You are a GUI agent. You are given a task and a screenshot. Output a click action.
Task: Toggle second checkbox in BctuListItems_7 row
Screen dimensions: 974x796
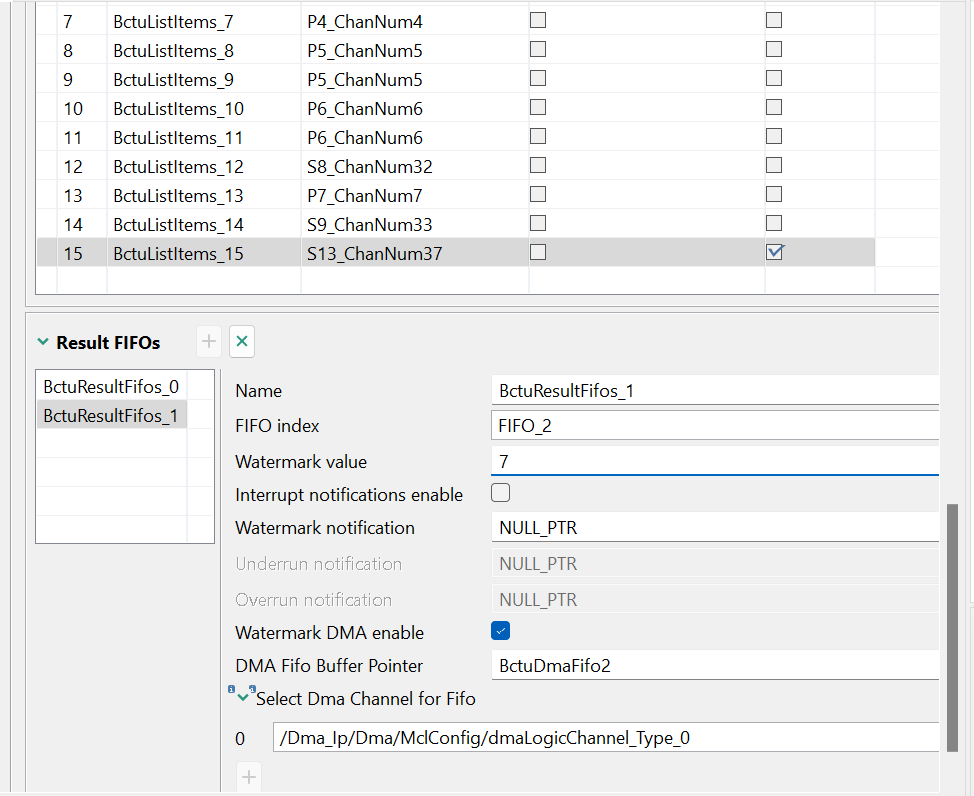(774, 21)
